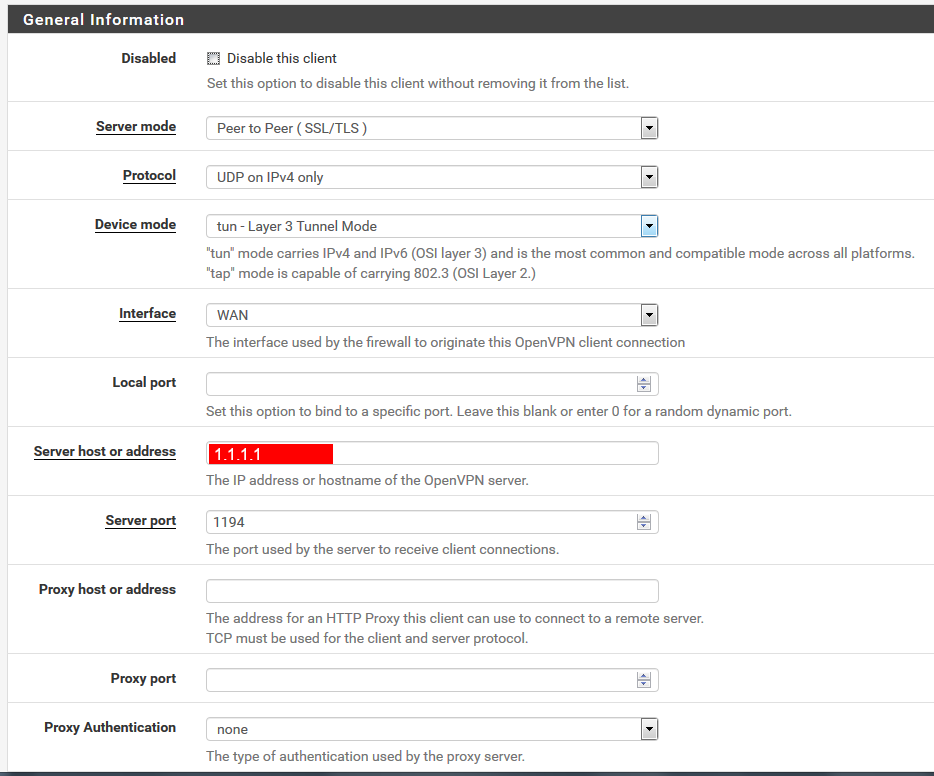Click the Device mode label link
934x776 pixels.
[x=135, y=225]
